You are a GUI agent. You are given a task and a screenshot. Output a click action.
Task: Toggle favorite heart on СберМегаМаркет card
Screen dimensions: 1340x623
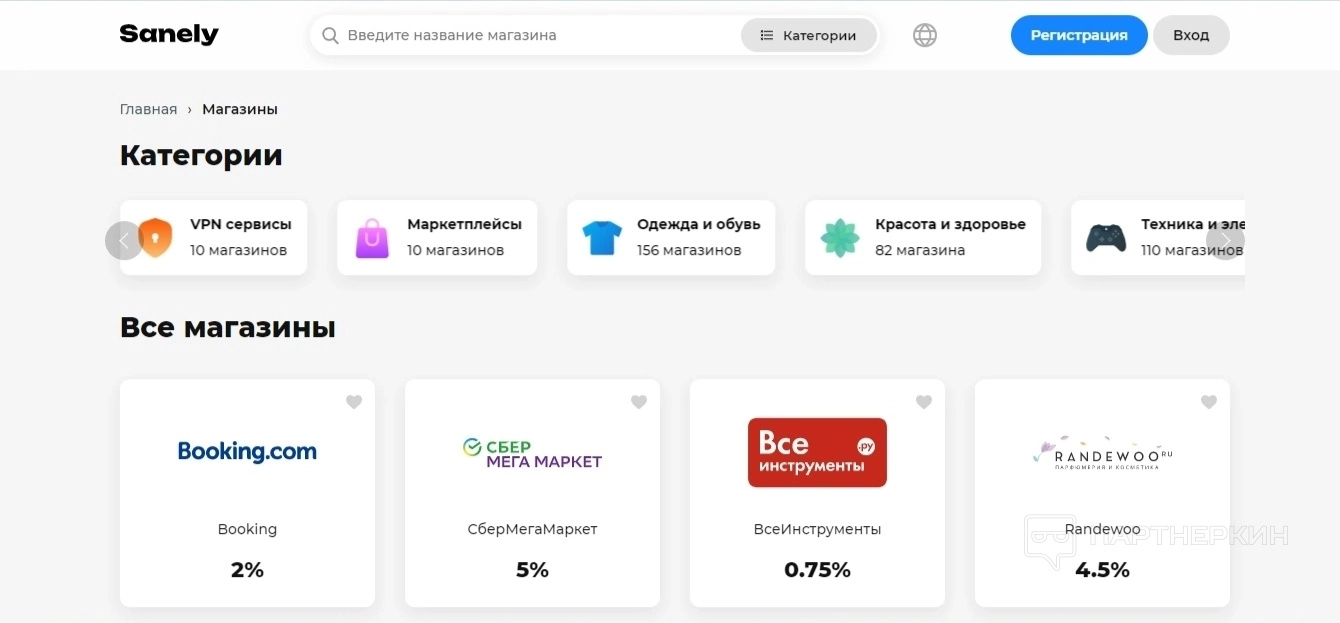click(x=639, y=402)
